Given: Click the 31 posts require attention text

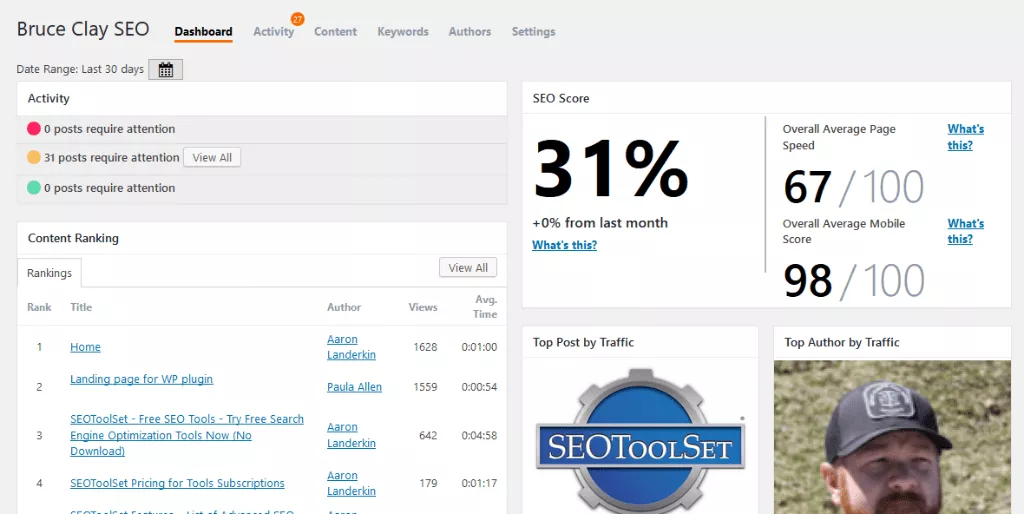Looking at the screenshot, I should click(112, 157).
